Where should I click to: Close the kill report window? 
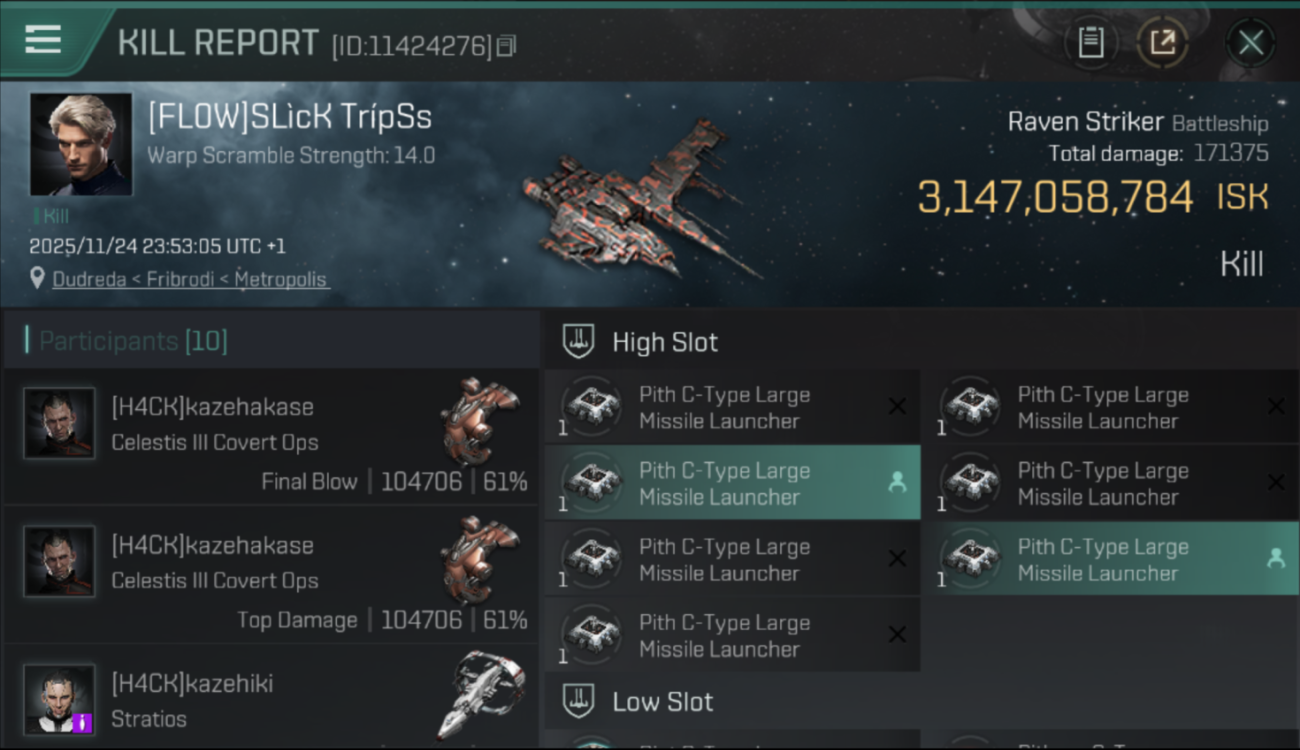(x=1250, y=43)
